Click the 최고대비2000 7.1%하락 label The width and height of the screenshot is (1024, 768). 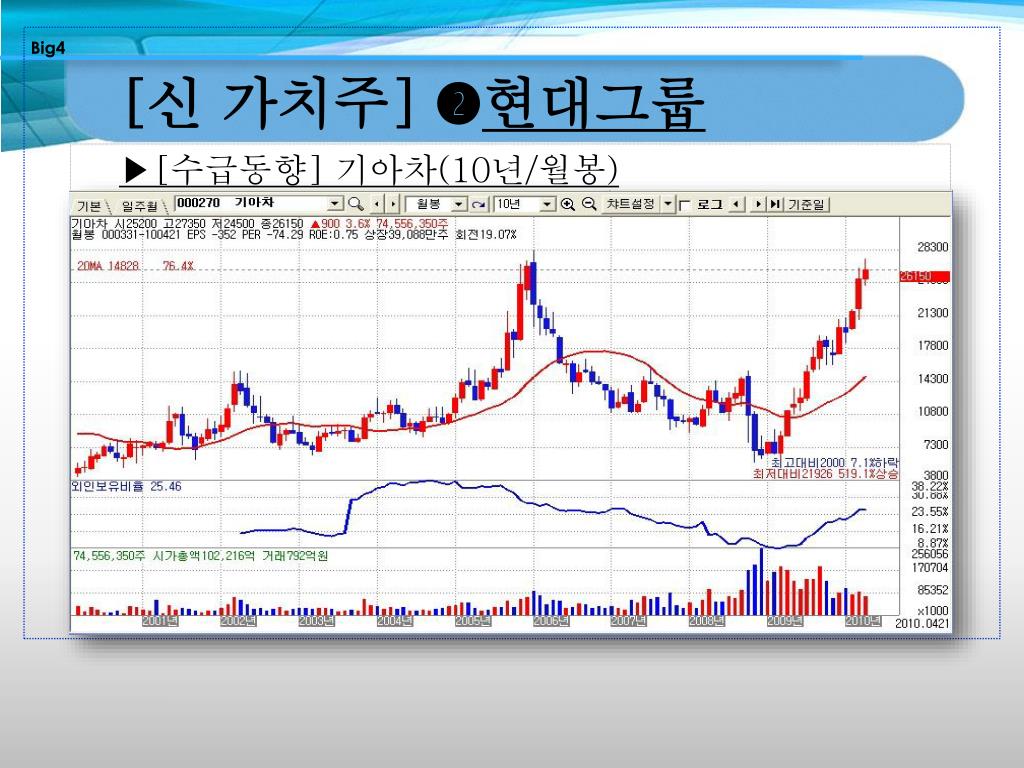point(834,462)
